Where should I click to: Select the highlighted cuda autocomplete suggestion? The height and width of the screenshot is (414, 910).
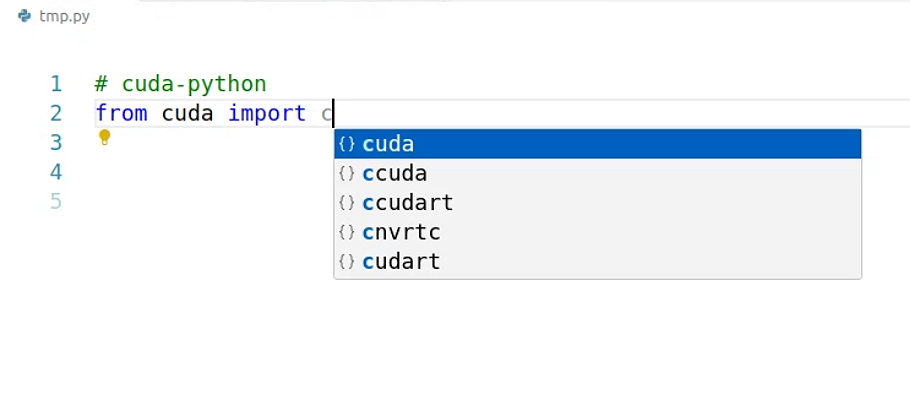point(598,144)
